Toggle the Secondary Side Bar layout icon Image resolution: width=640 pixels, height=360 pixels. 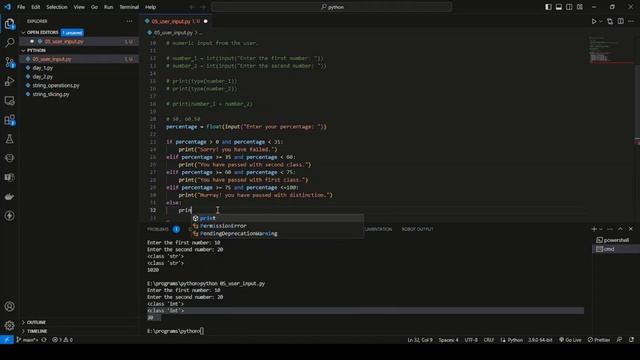coord(569,7)
